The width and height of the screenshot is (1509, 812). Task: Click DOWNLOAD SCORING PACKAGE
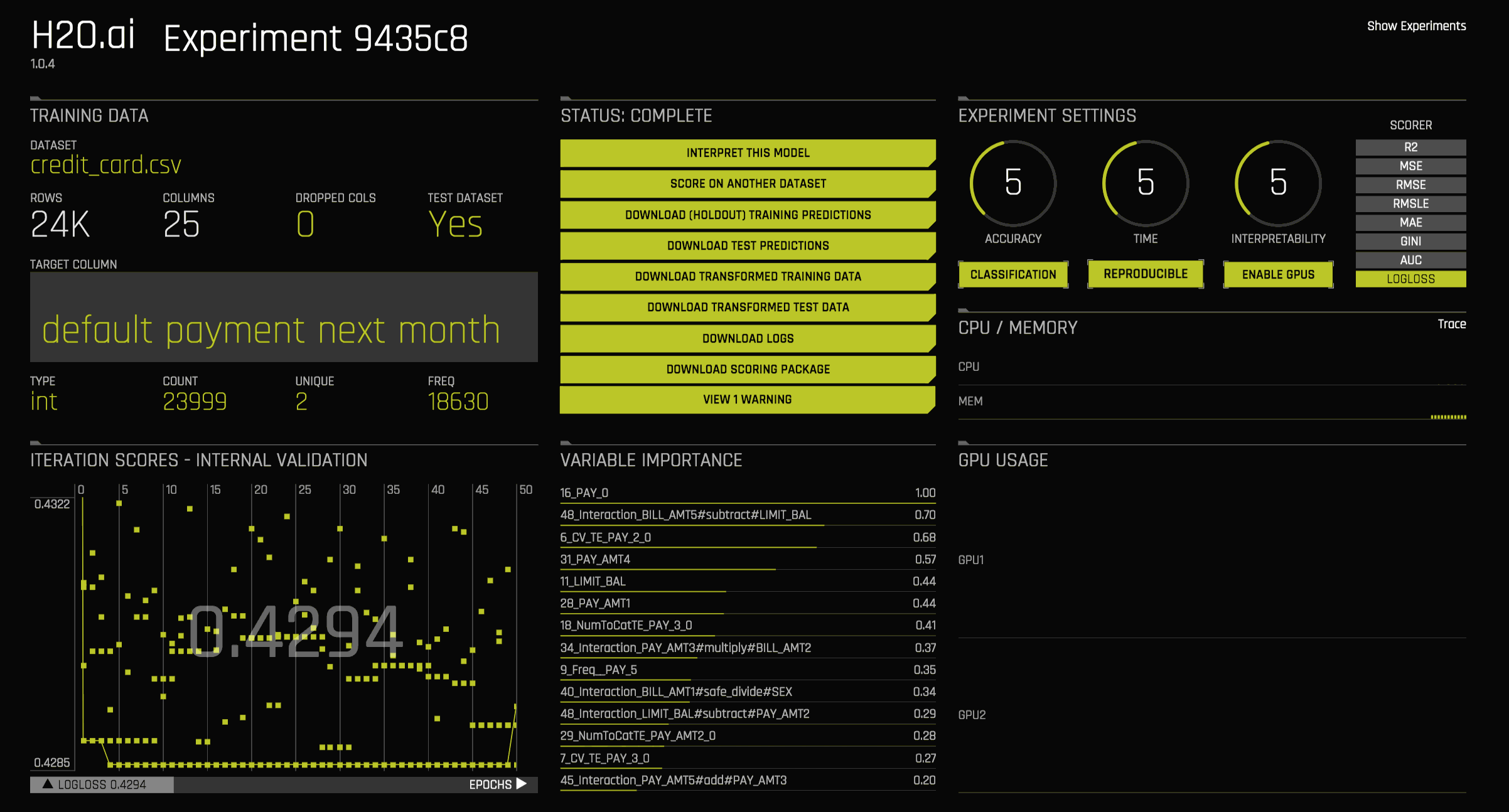coord(747,369)
